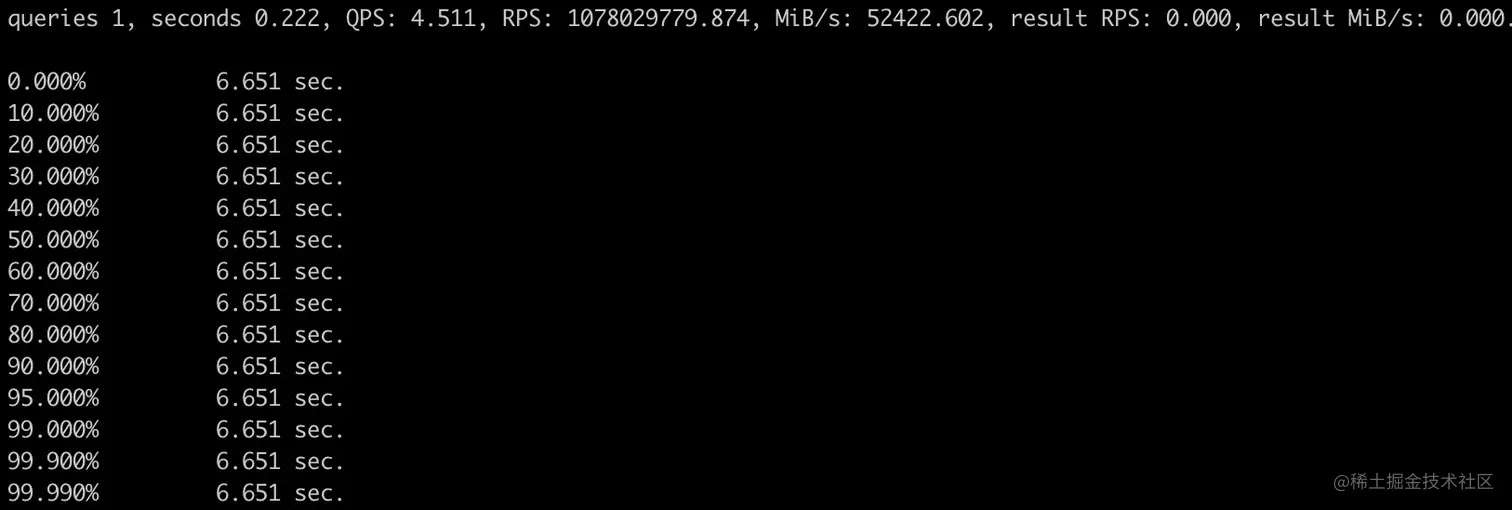Image resolution: width=1512 pixels, height=510 pixels.
Task: Select the 80.000% percentile label
Action: [53, 335]
